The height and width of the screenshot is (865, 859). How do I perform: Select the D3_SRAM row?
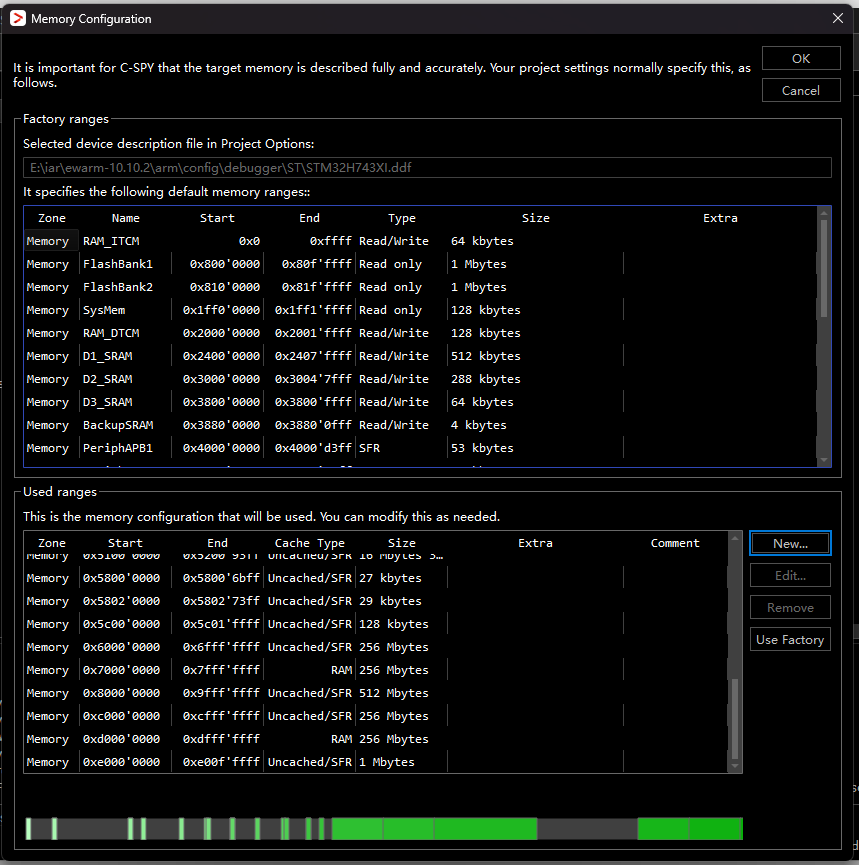pos(420,402)
